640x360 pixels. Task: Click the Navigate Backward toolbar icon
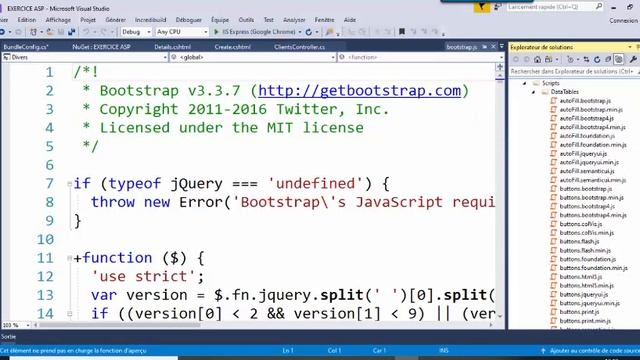(2, 32)
